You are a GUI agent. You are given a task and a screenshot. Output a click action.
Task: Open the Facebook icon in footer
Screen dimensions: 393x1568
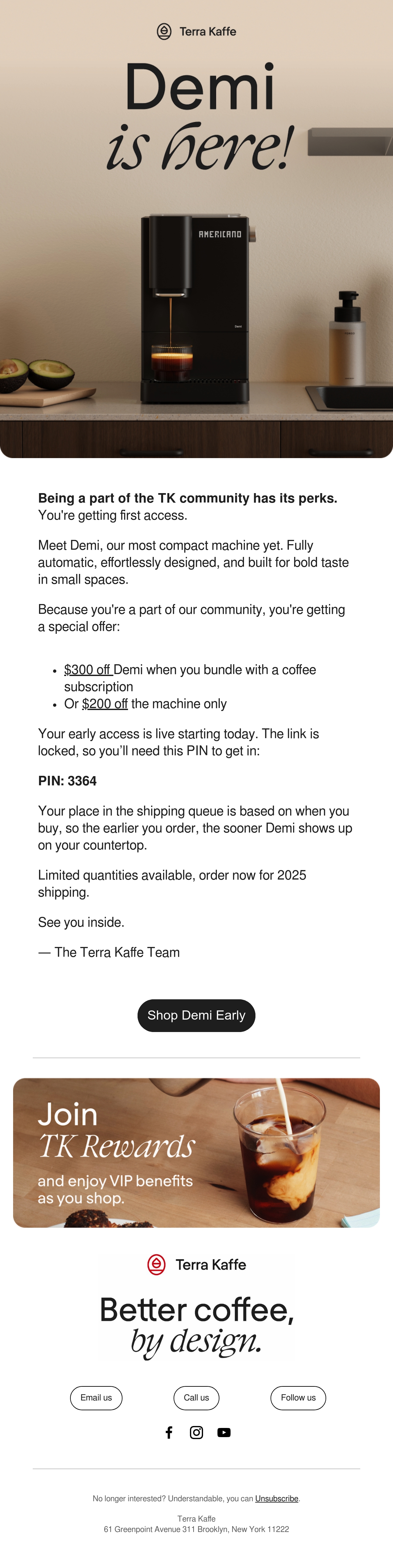[169, 1432]
